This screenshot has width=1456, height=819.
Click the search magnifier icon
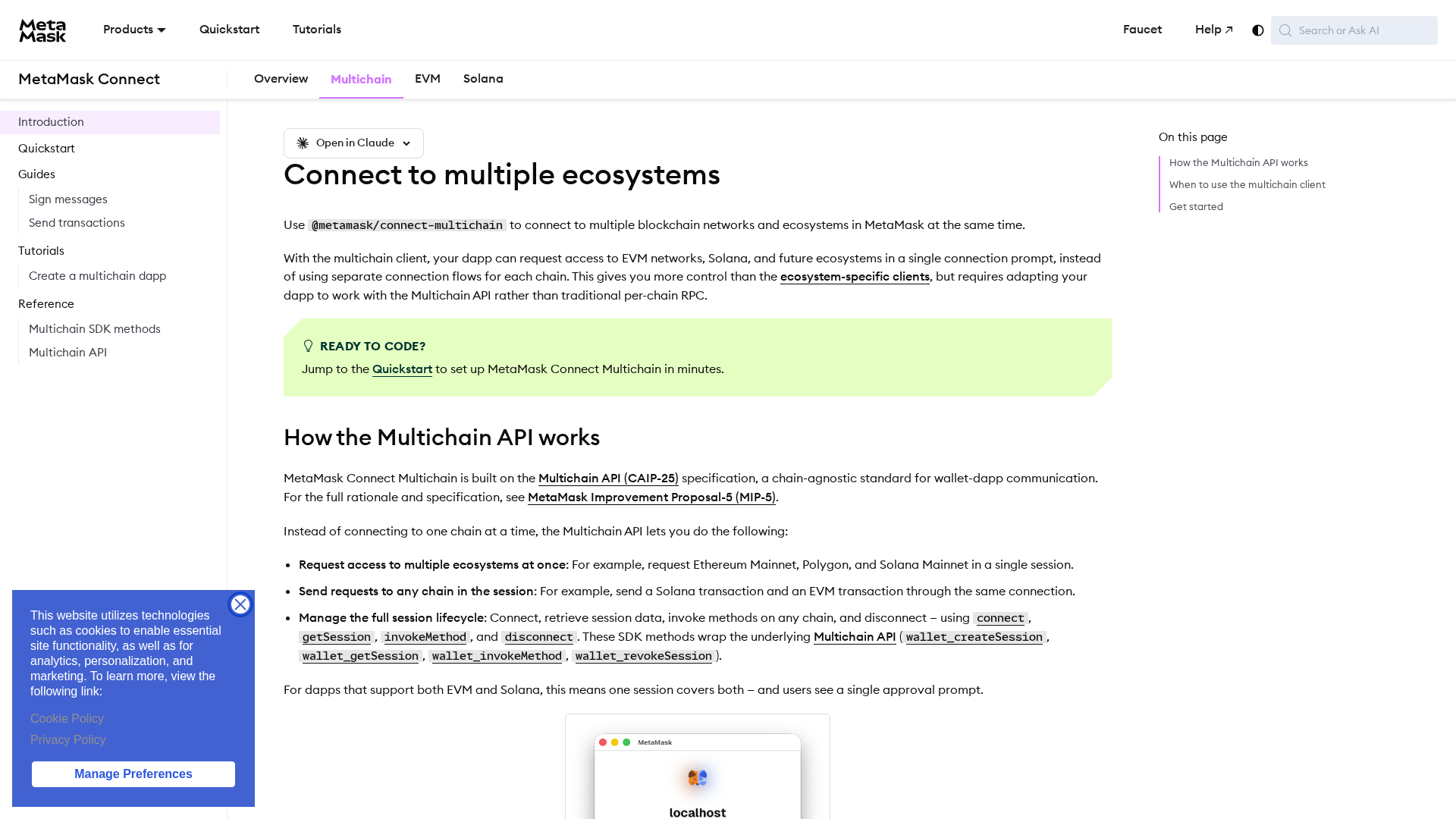click(1285, 30)
